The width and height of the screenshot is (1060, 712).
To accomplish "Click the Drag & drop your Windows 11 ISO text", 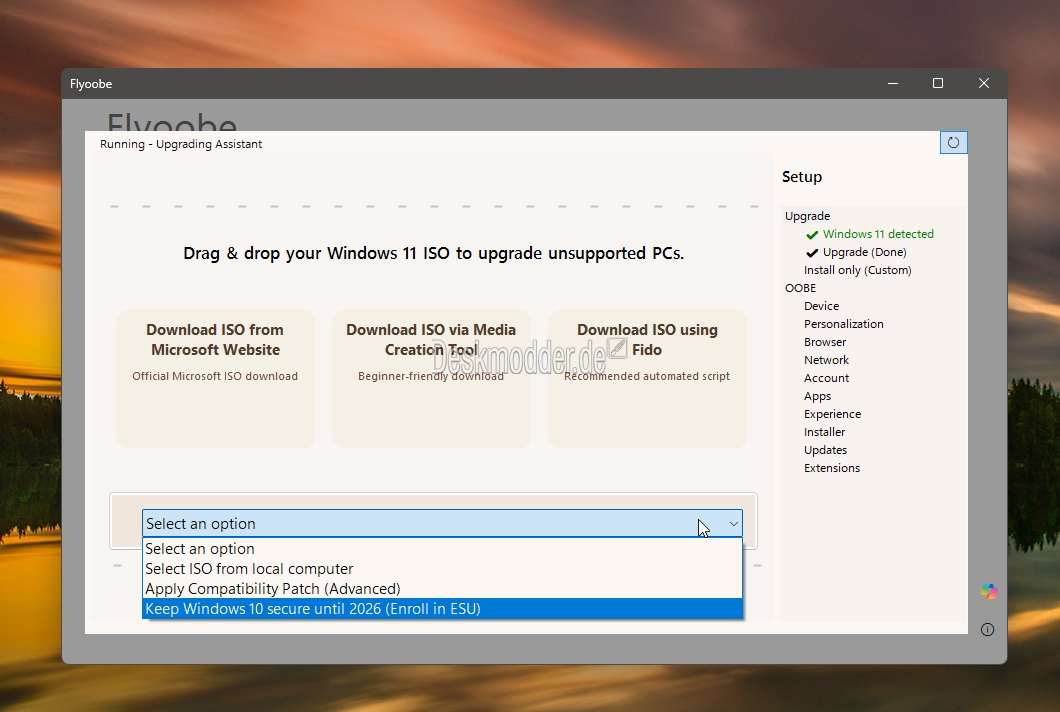I will (433, 253).
